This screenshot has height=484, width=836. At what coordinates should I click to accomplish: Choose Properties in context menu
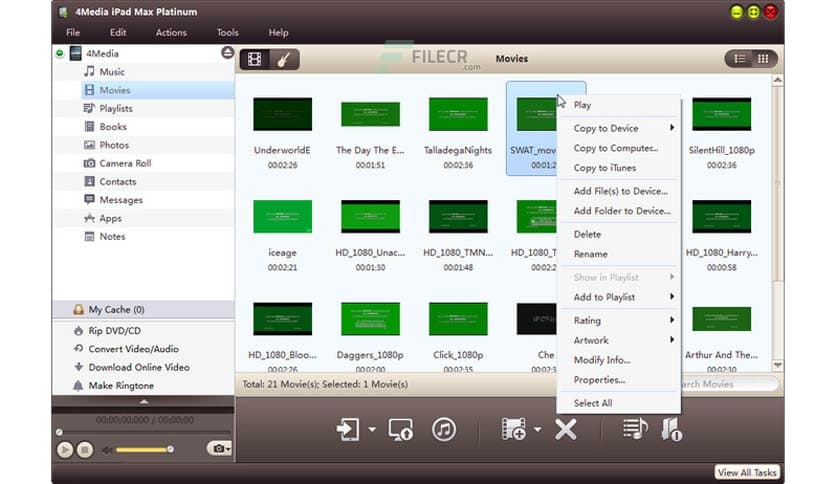click(x=618, y=380)
